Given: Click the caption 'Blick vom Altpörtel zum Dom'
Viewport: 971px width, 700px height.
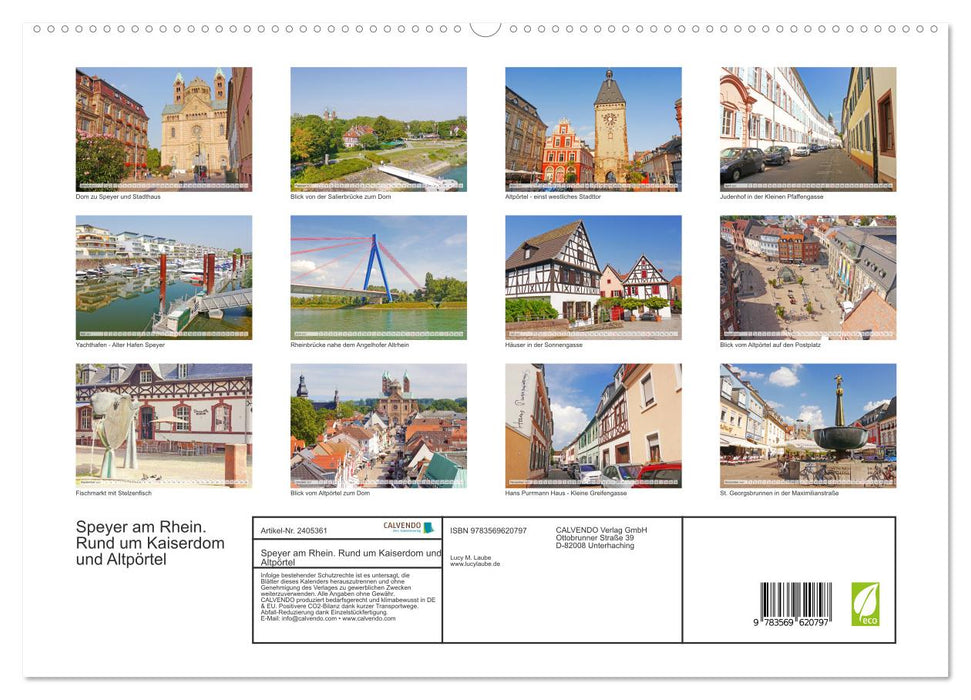Looking at the screenshot, I should pyautogui.click(x=330, y=493).
